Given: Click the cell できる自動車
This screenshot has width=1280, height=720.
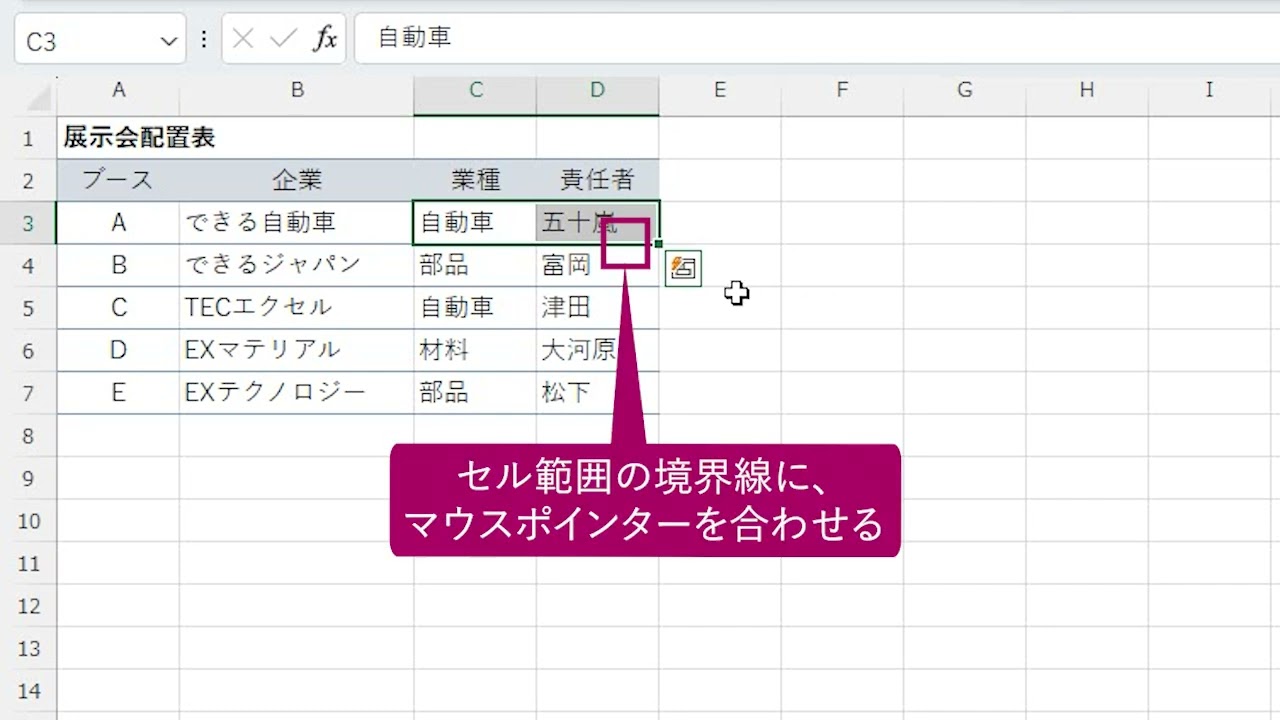Looking at the screenshot, I should pos(297,223).
